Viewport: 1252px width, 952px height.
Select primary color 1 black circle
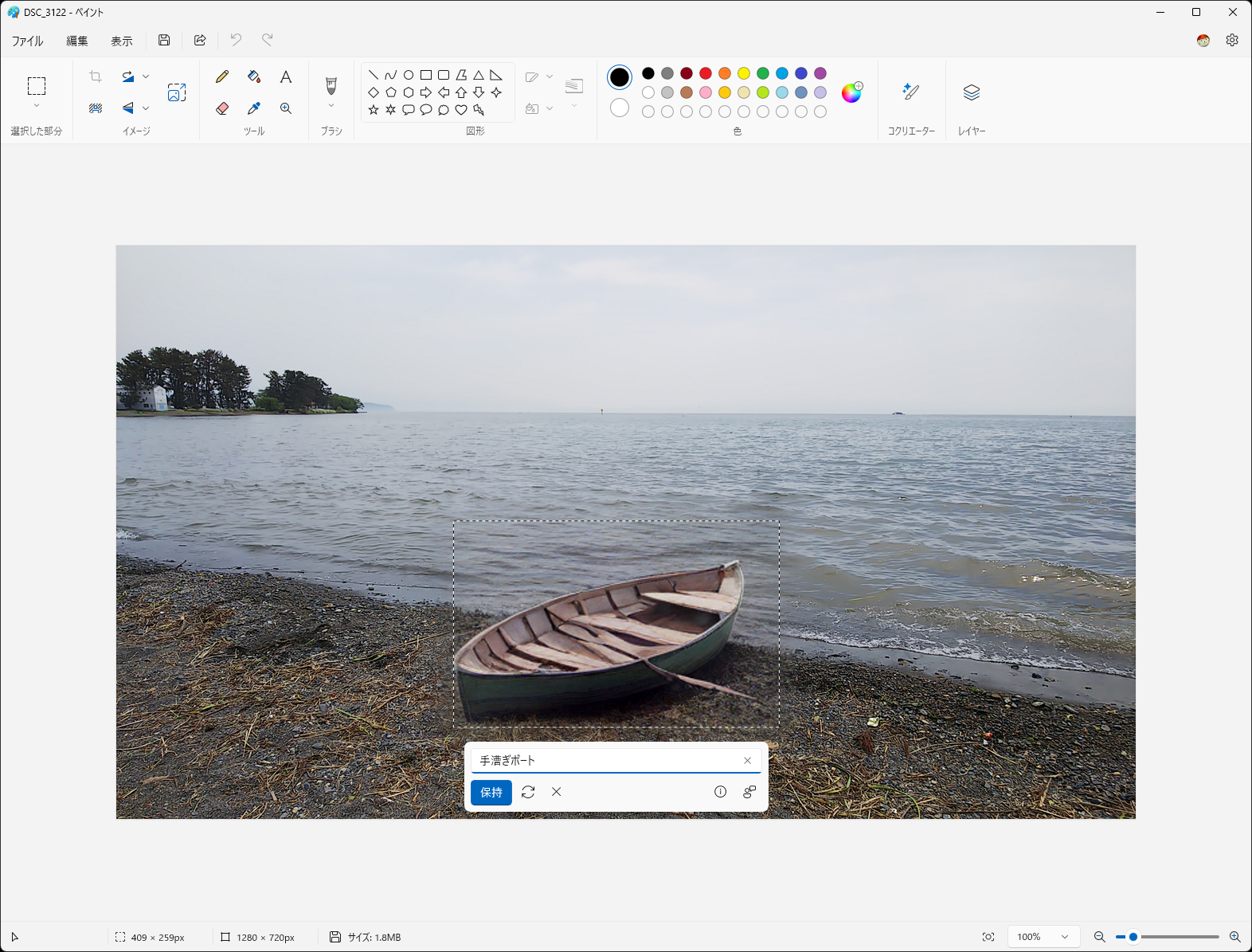[x=620, y=77]
